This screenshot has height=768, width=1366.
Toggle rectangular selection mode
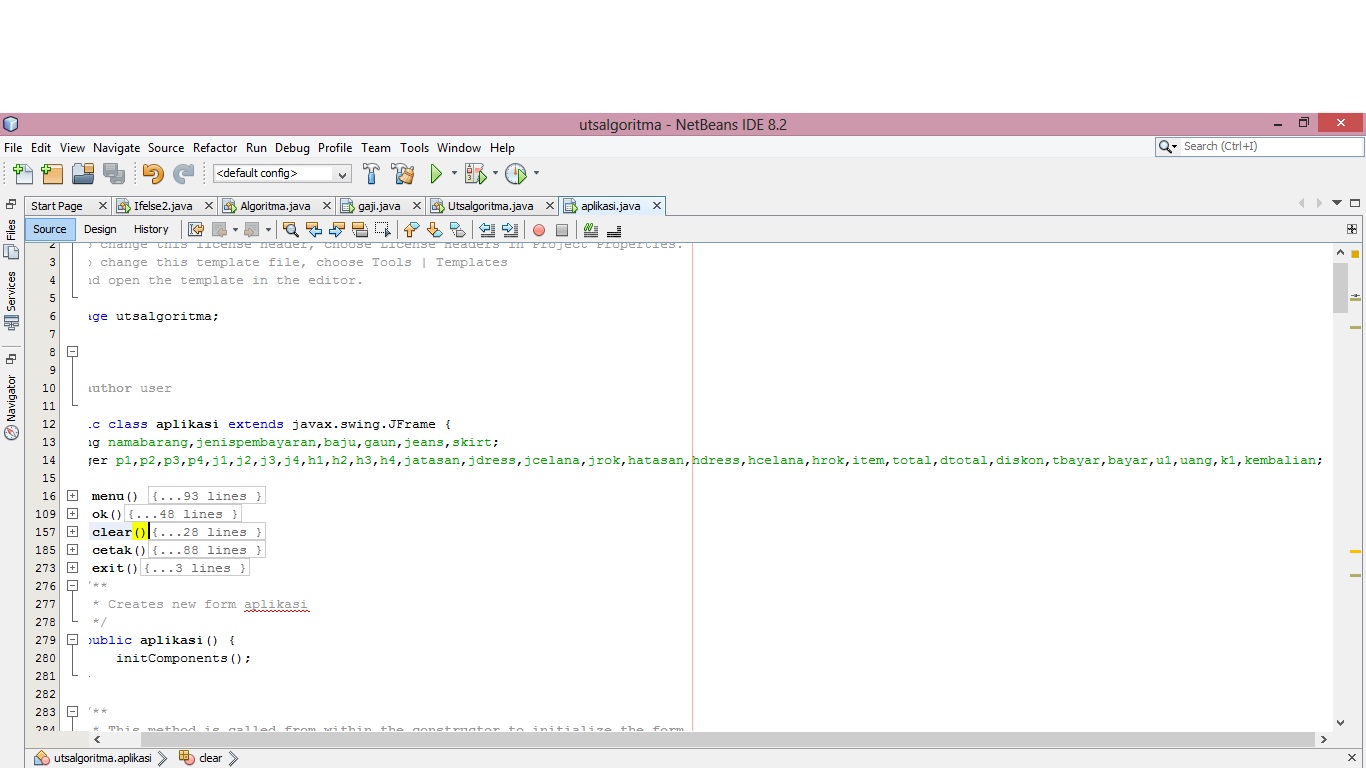381,230
